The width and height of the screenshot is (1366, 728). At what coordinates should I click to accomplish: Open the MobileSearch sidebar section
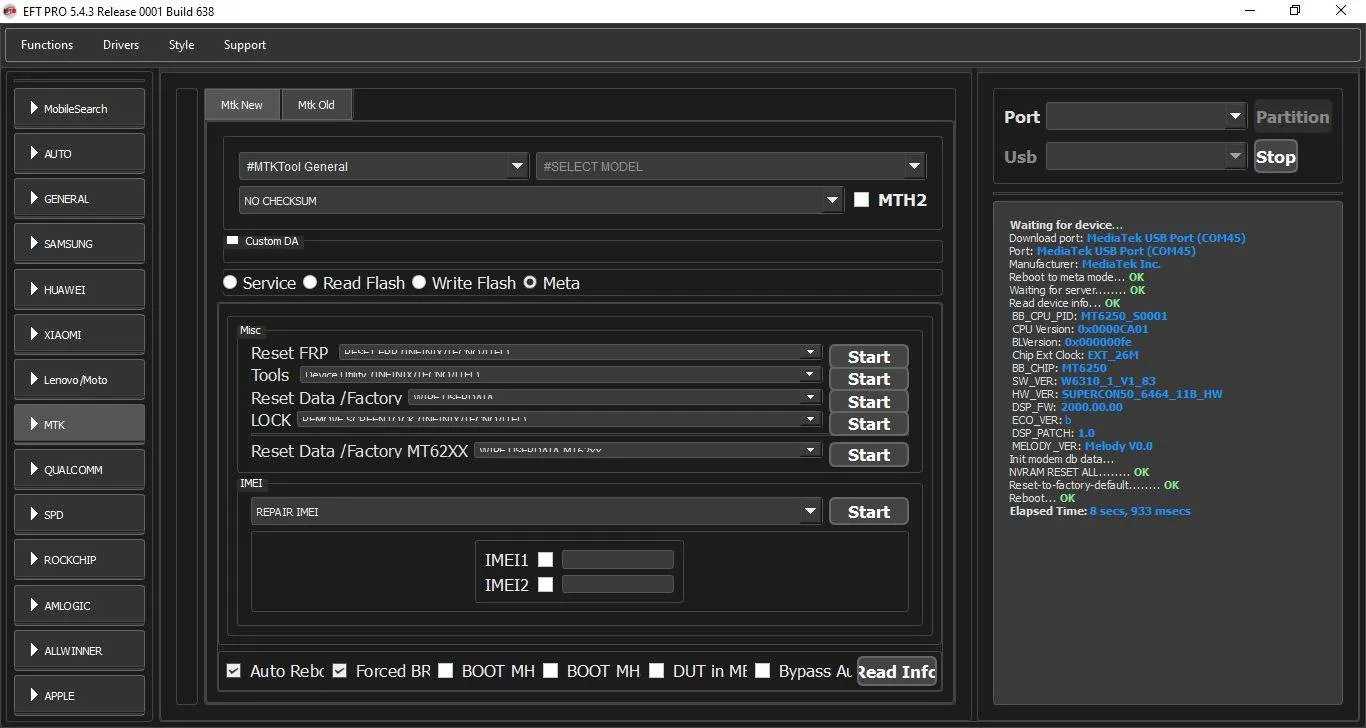point(79,109)
